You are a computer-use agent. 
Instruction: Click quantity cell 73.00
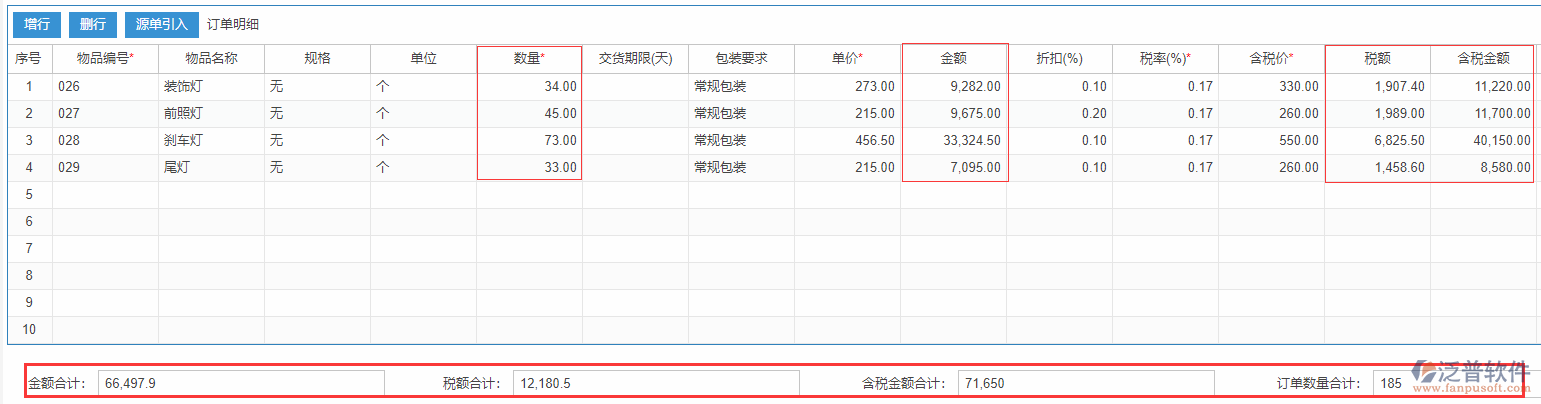529,141
